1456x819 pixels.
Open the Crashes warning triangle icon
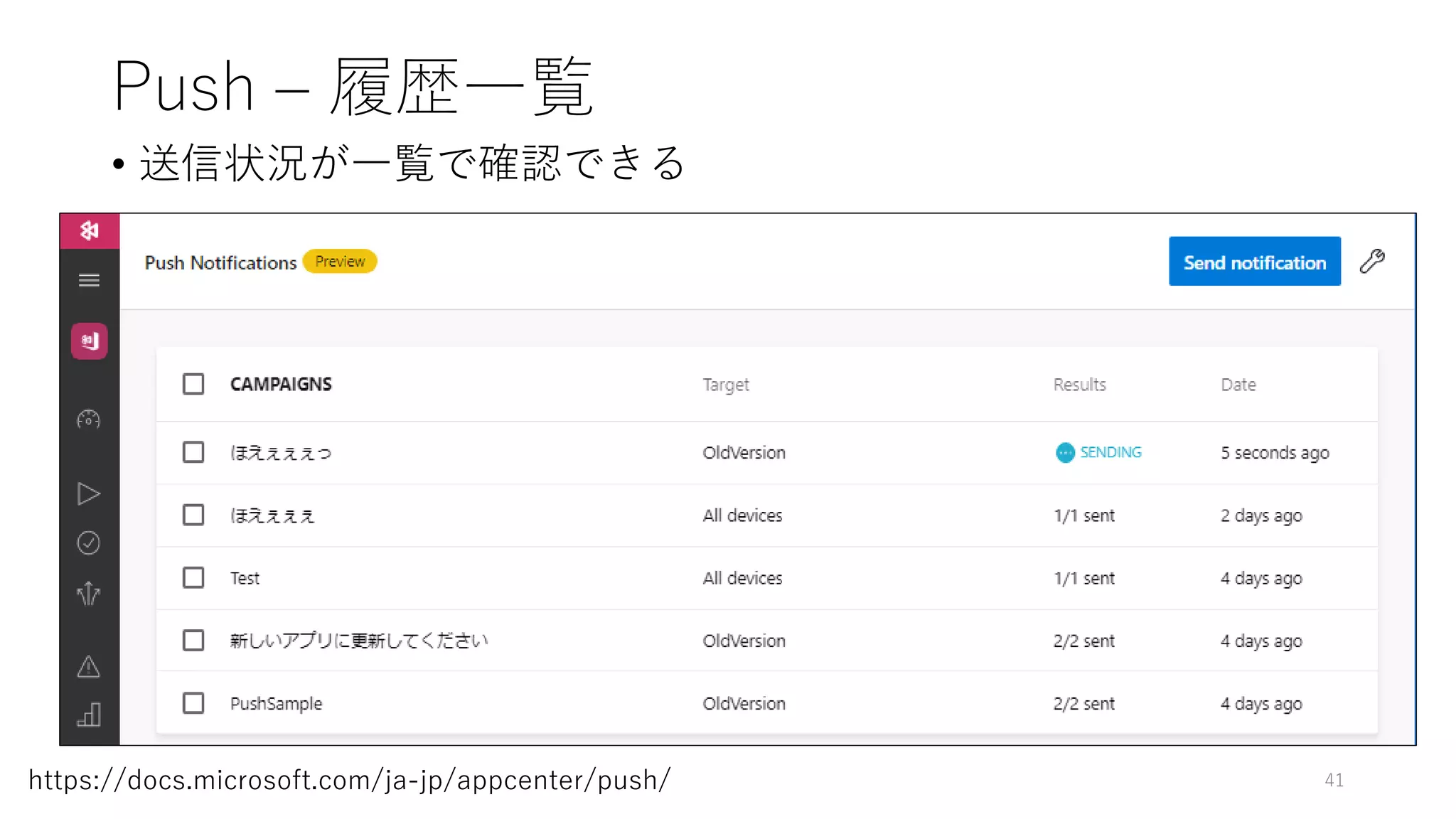tap(89, 666)
